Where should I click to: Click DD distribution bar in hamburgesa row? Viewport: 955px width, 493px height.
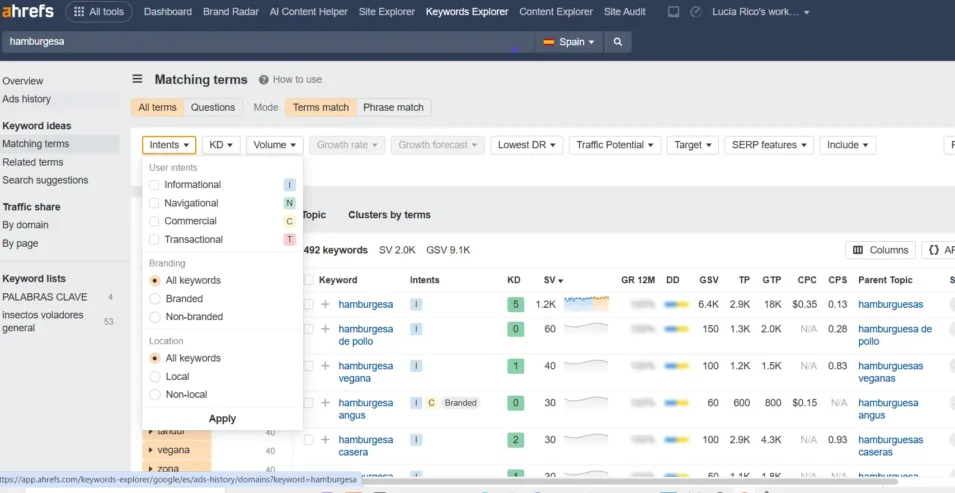(x=677, y=304)
